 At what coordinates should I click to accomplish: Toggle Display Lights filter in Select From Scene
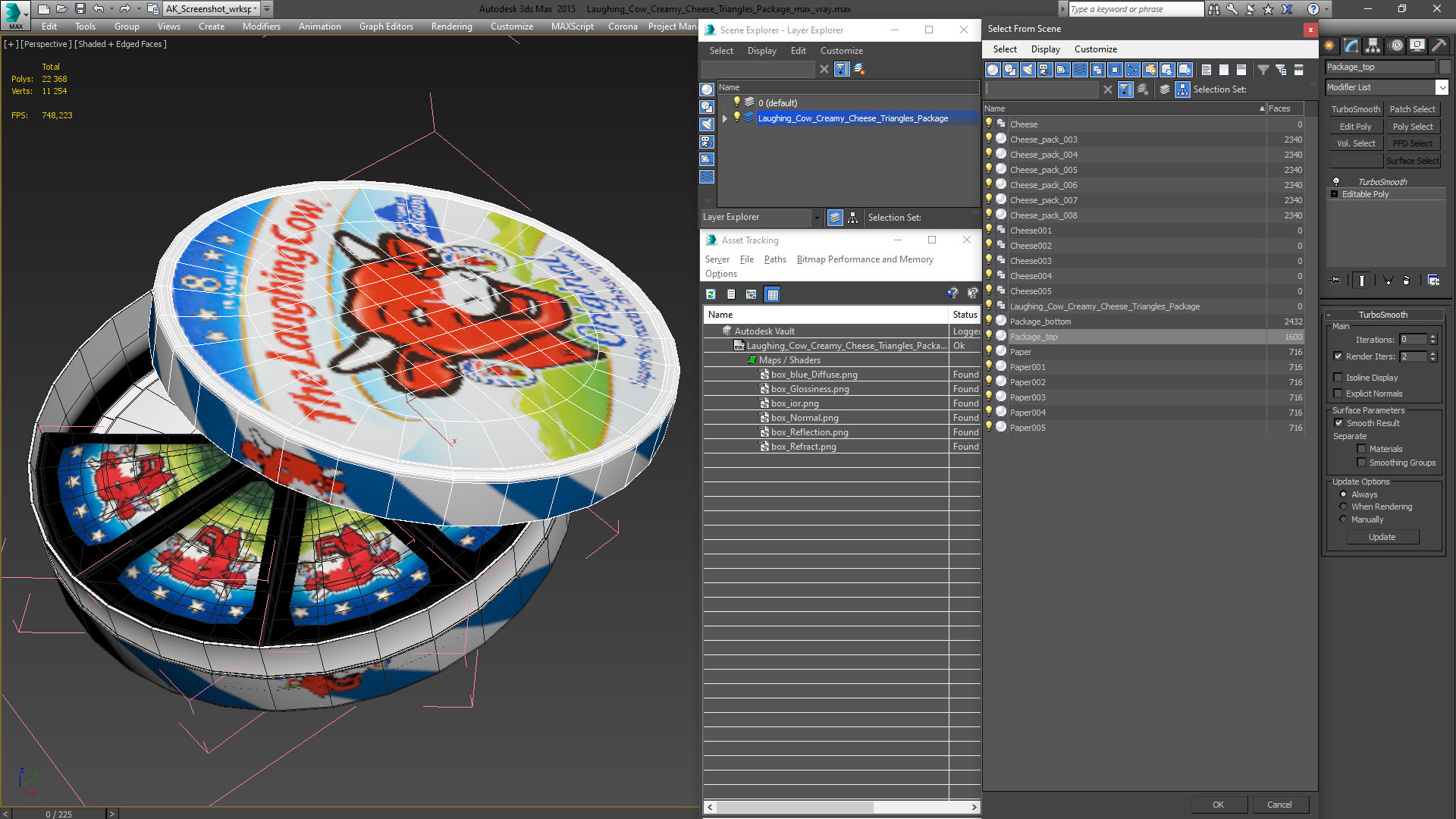click(1028, 70)
